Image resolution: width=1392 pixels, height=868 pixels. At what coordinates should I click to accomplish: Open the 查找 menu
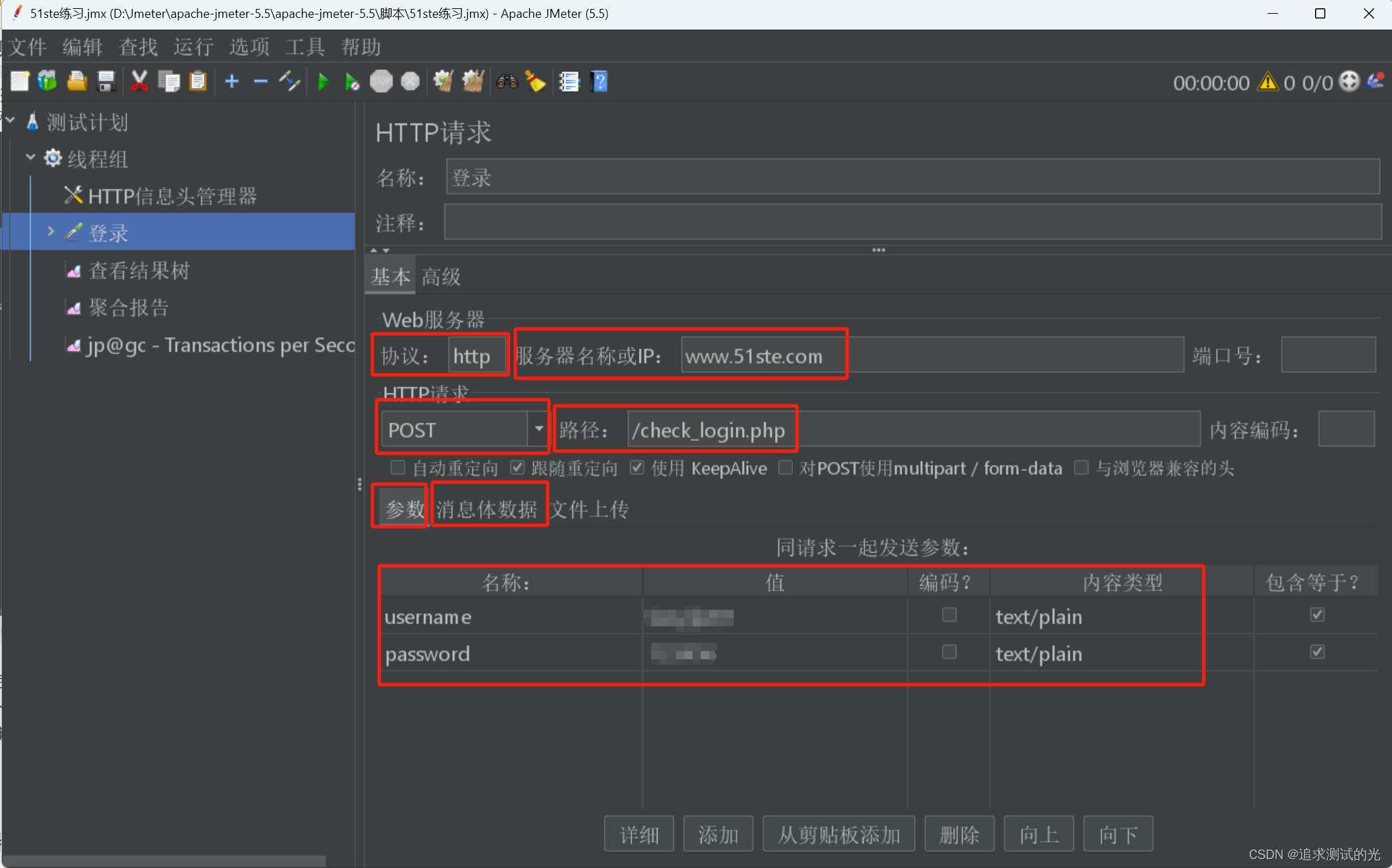pyautogui.click(x=138, y=47)
